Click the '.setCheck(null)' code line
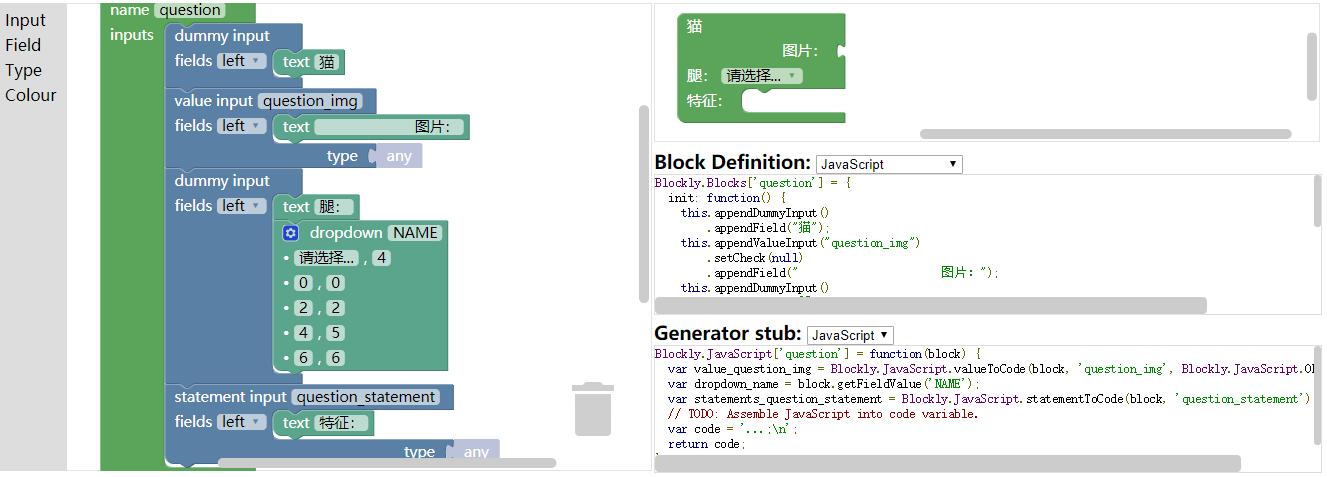Screen dimensions: 1327x477 (754, 258)
